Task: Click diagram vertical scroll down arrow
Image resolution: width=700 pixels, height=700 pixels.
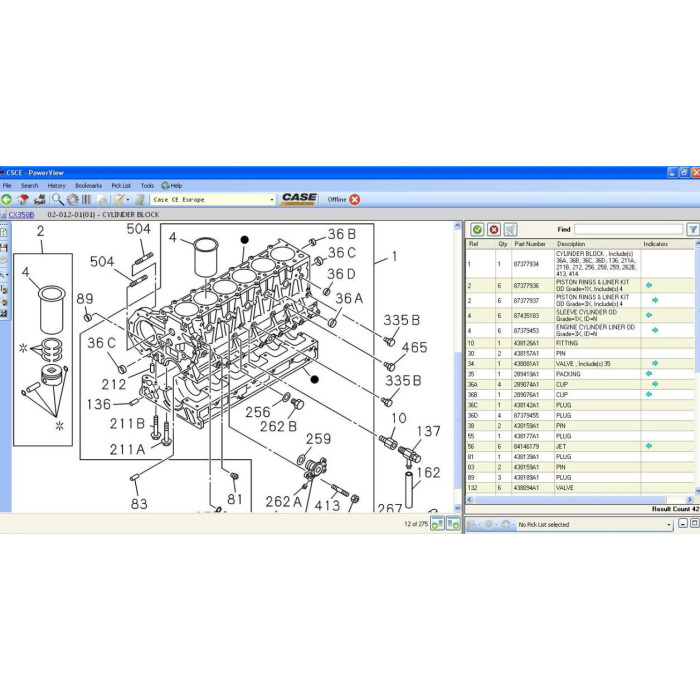Action: click(457, 508)
